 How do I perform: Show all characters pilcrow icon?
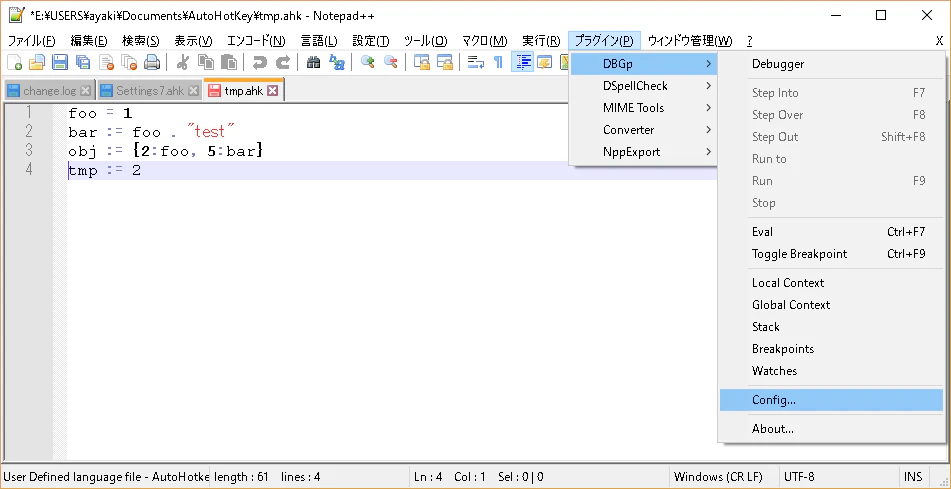point(498,62)
